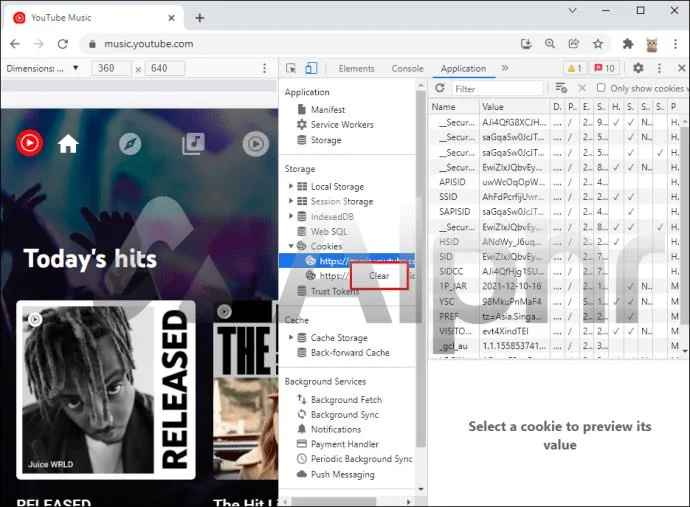Switch to the Elements tab
This screenshot has width=690, height=507.
pos(356,68)
